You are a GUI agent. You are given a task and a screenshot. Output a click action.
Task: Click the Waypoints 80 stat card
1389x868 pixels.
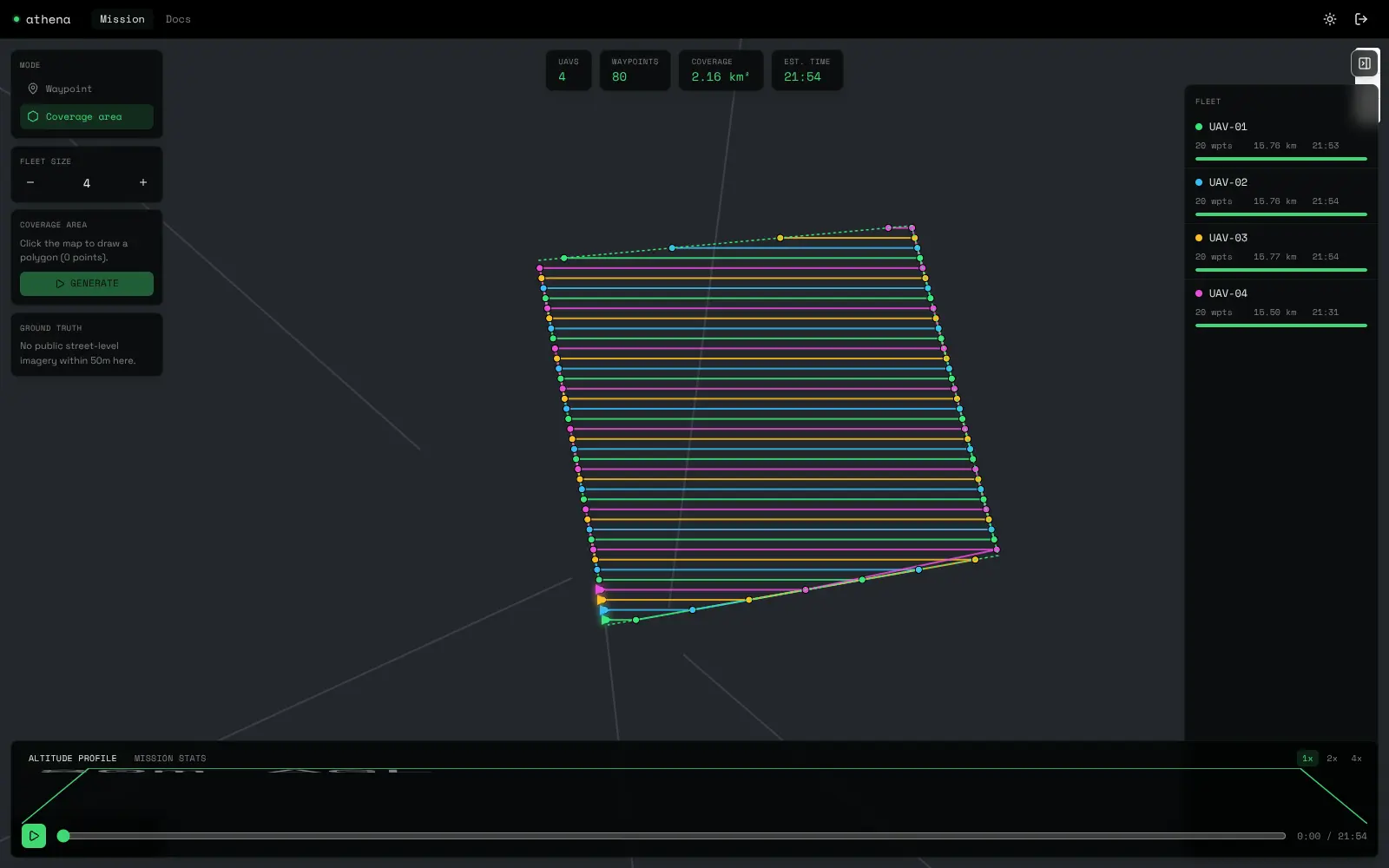[x=635, y=70]
